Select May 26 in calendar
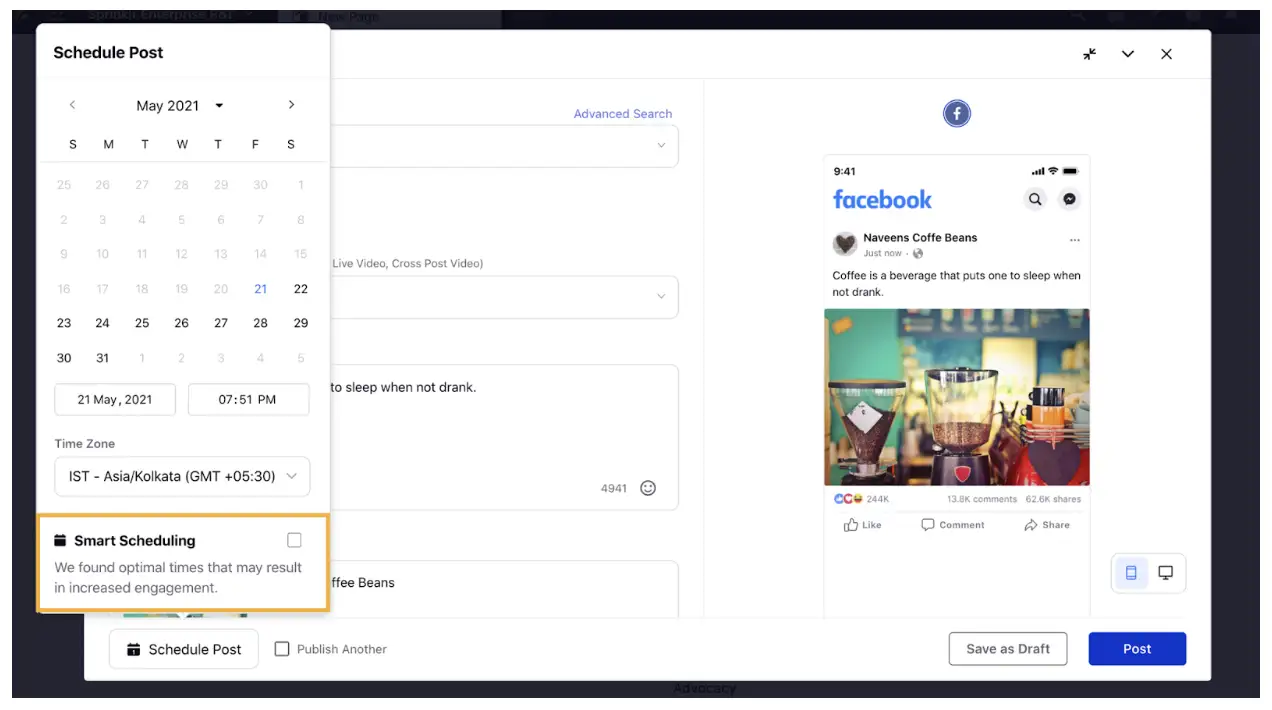This screenshot has height=710, width=1272. point(181,323)
